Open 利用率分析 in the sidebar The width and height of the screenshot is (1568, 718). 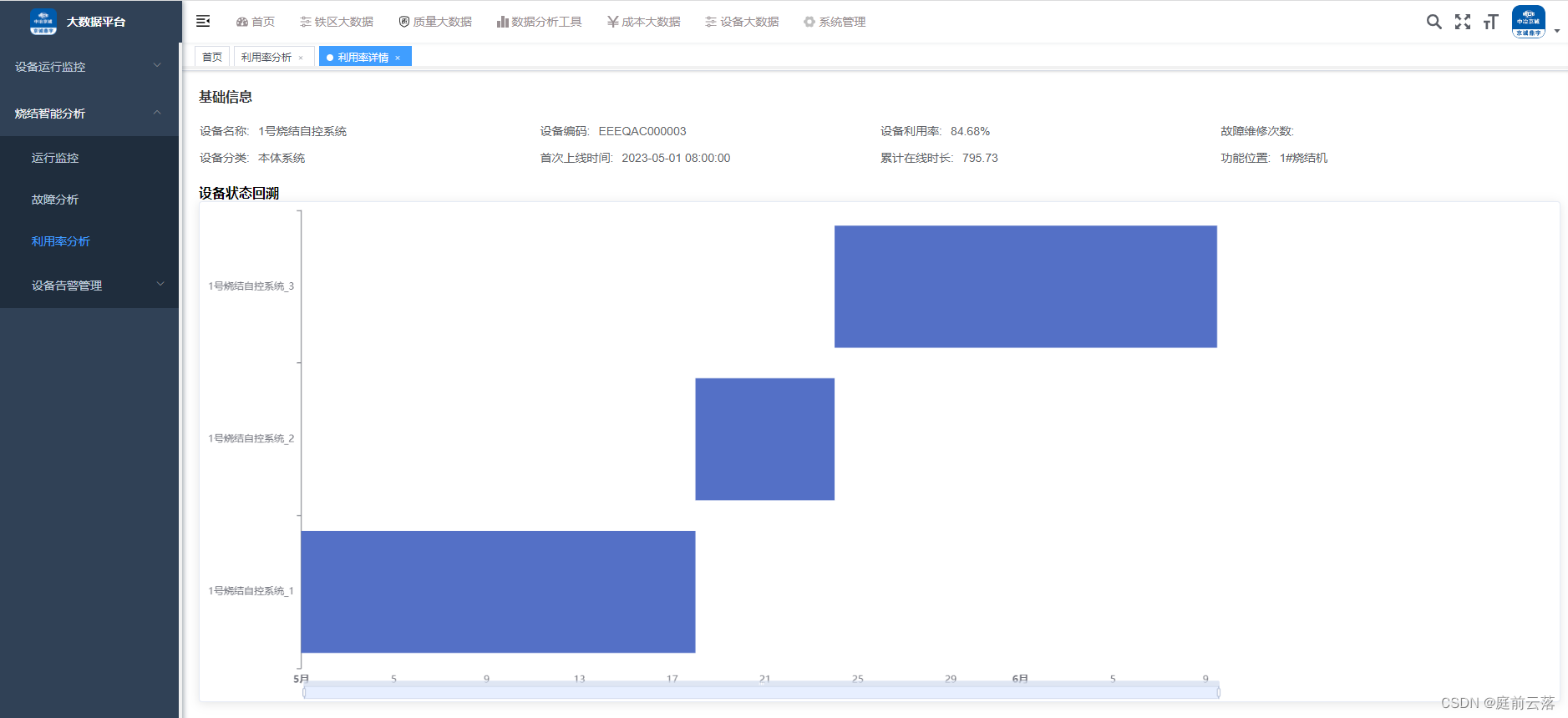point(89,241)
